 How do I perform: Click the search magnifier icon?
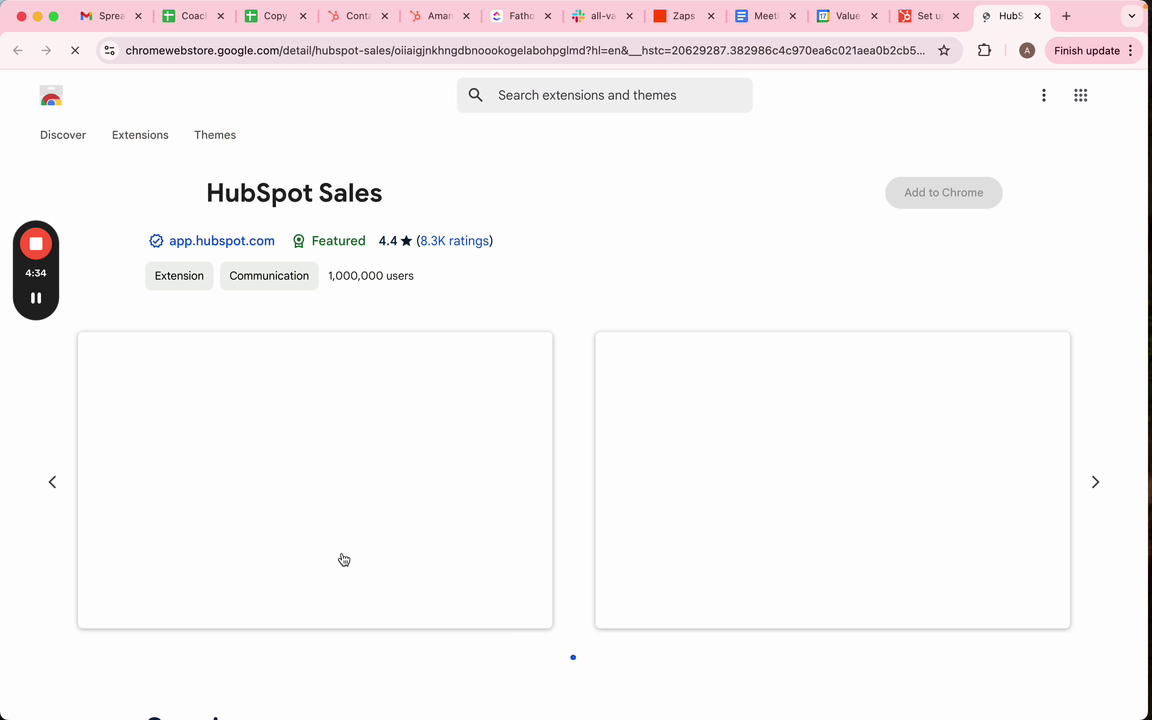(476, 95)
